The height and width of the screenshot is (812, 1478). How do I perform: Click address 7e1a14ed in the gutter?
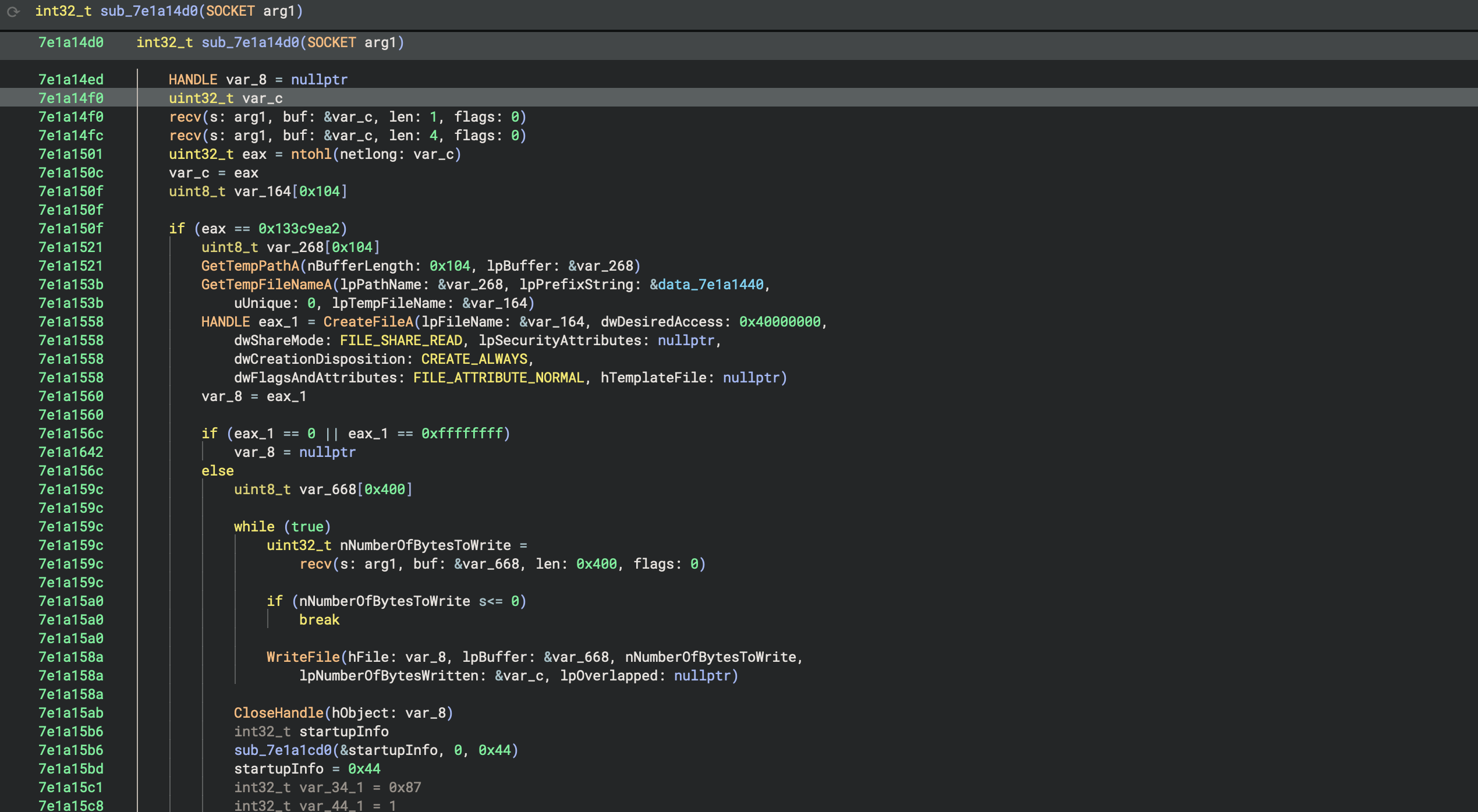(71, 80)
